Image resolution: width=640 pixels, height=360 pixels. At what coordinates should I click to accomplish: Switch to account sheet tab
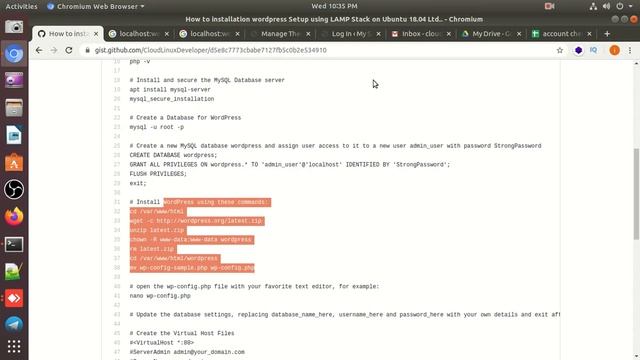tap(561, 34)
